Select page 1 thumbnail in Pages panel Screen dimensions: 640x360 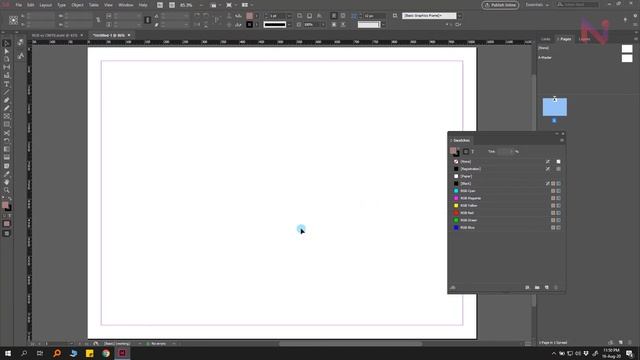[555, 107]
